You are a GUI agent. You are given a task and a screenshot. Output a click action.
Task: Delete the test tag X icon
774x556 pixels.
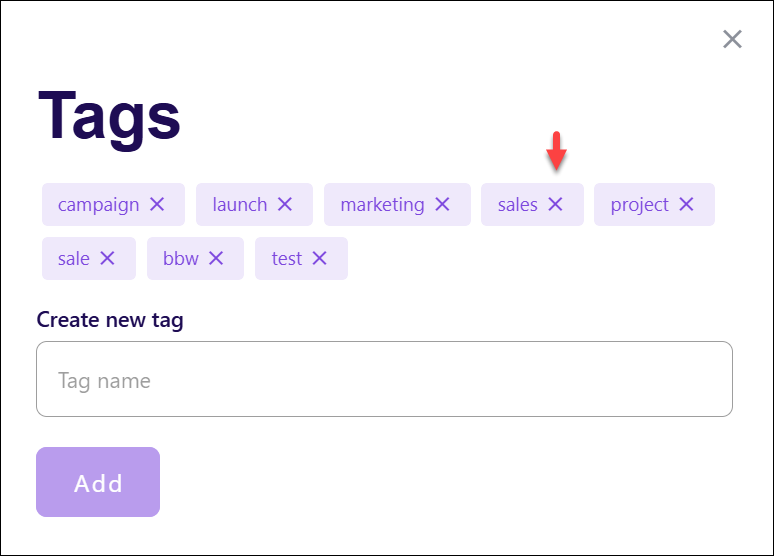(x=319, y=258)
